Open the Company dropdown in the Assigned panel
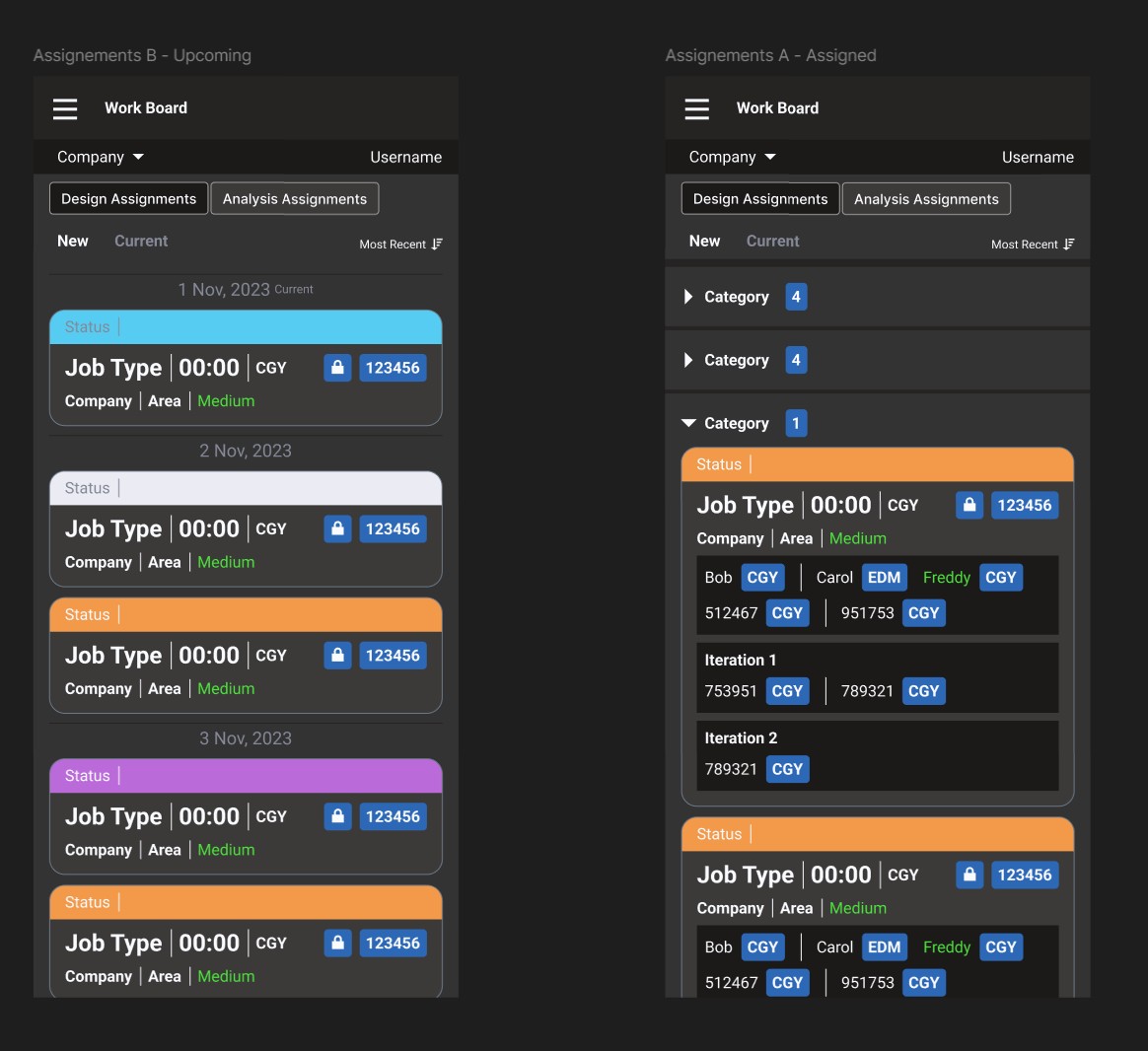This screenshot has height=1051, width=1148. [x=732, y=158]
